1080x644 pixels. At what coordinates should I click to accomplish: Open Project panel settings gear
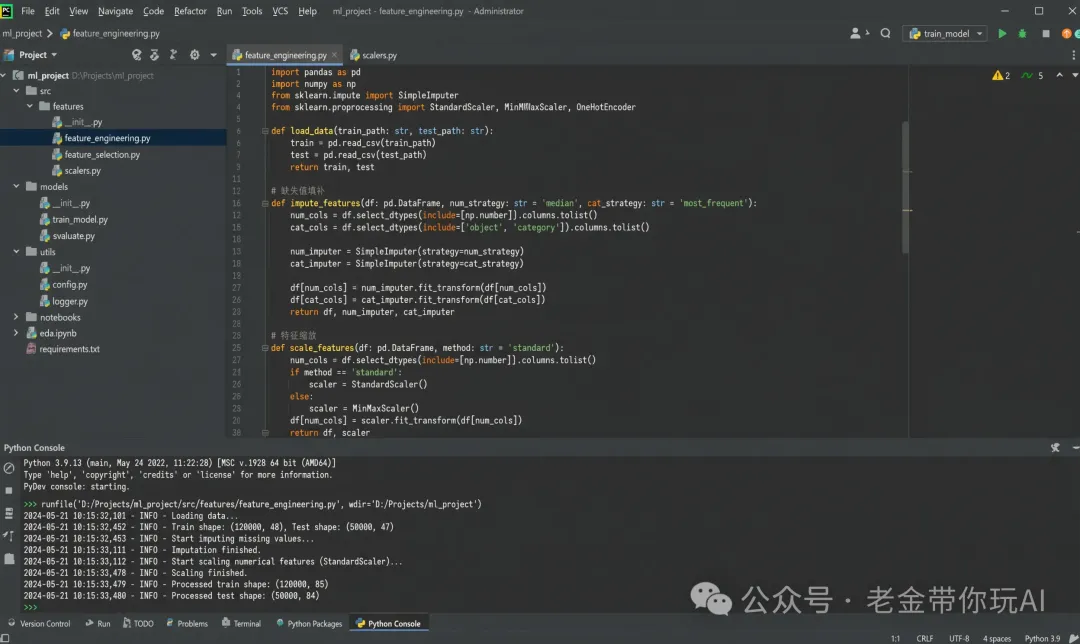(195, 54)
